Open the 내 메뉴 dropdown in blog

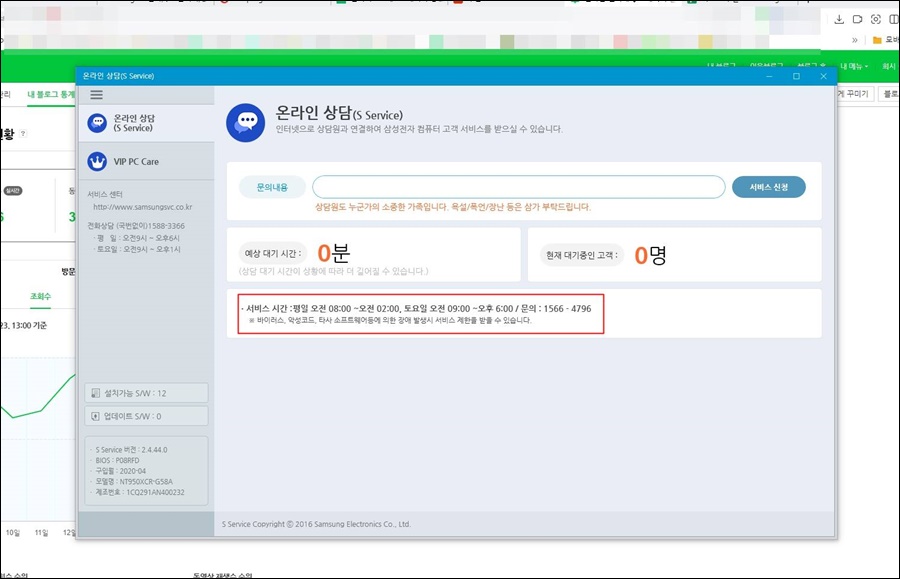[x=854, y=67]
